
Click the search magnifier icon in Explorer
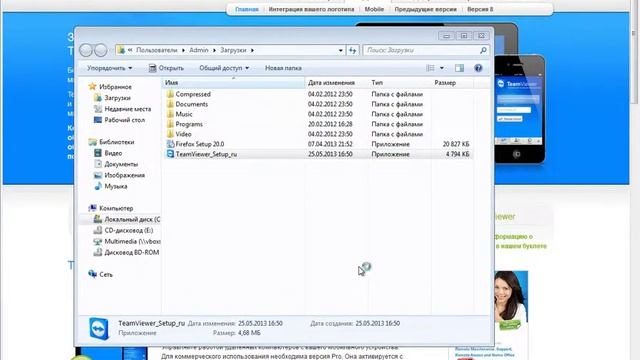tap(483, 50)
